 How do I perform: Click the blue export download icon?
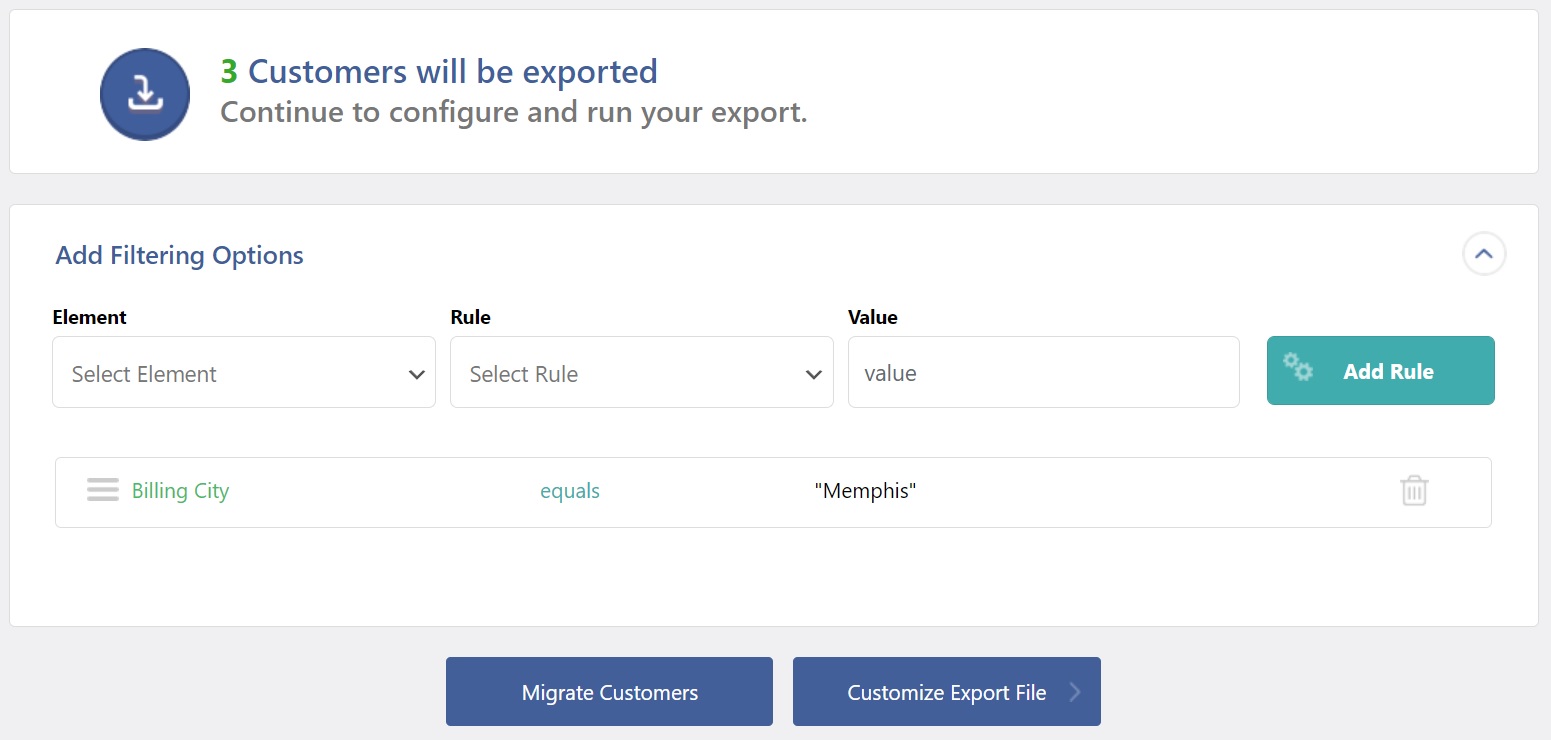click(145, 94)
